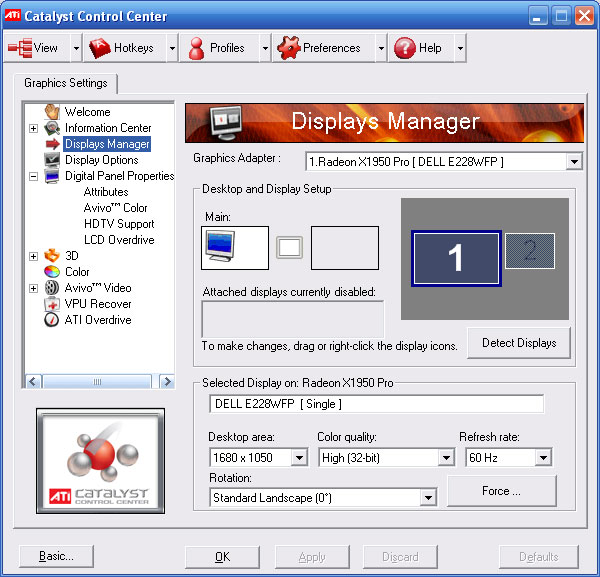The height and width of the screenshot is (577, 600).
Task: Select display 1 in the layout preview
Action: (x=456, y=258)
